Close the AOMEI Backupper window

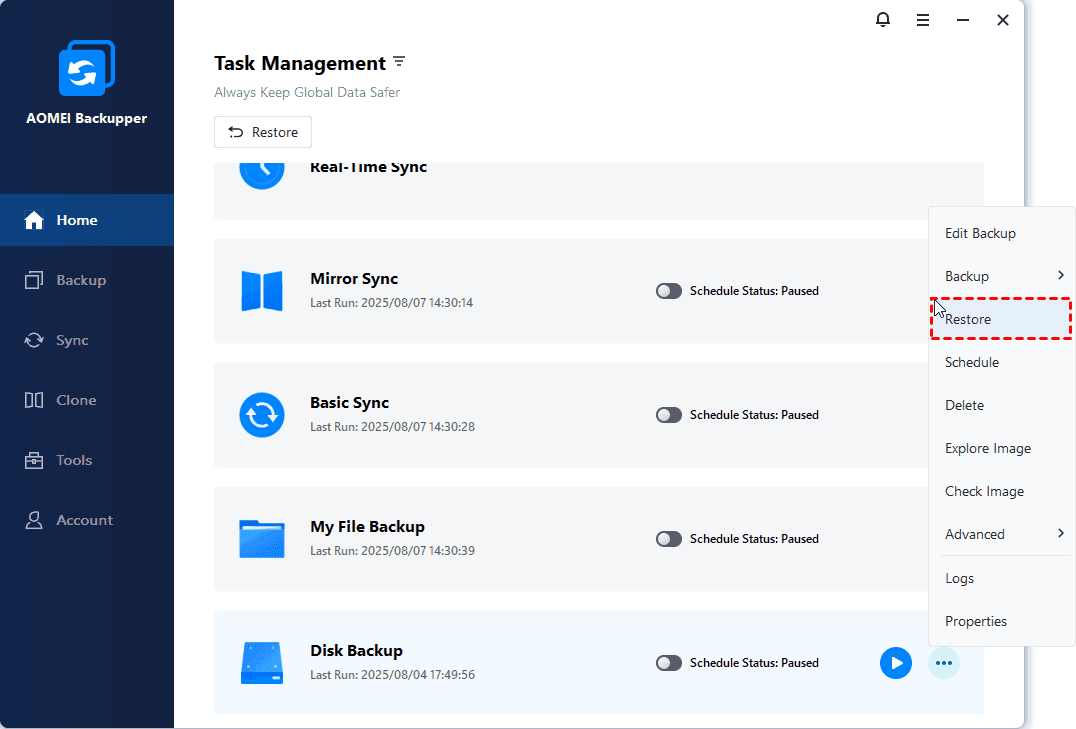click(1003, 21)
